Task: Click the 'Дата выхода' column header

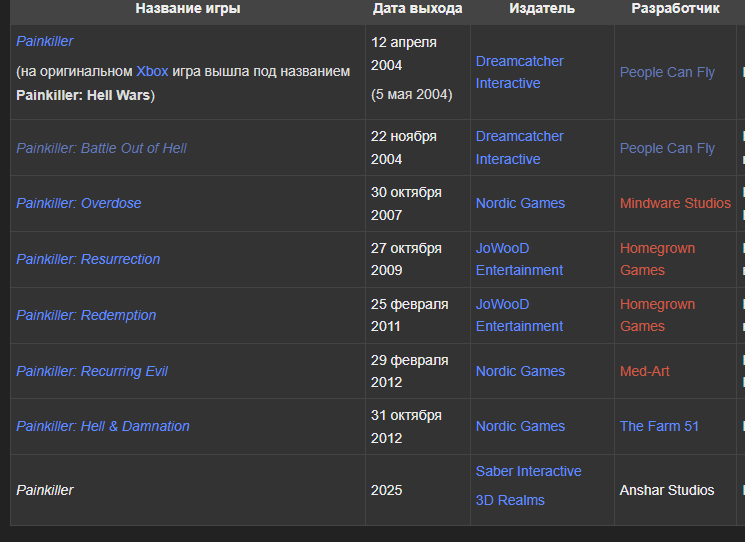Action: coord(417,9)
